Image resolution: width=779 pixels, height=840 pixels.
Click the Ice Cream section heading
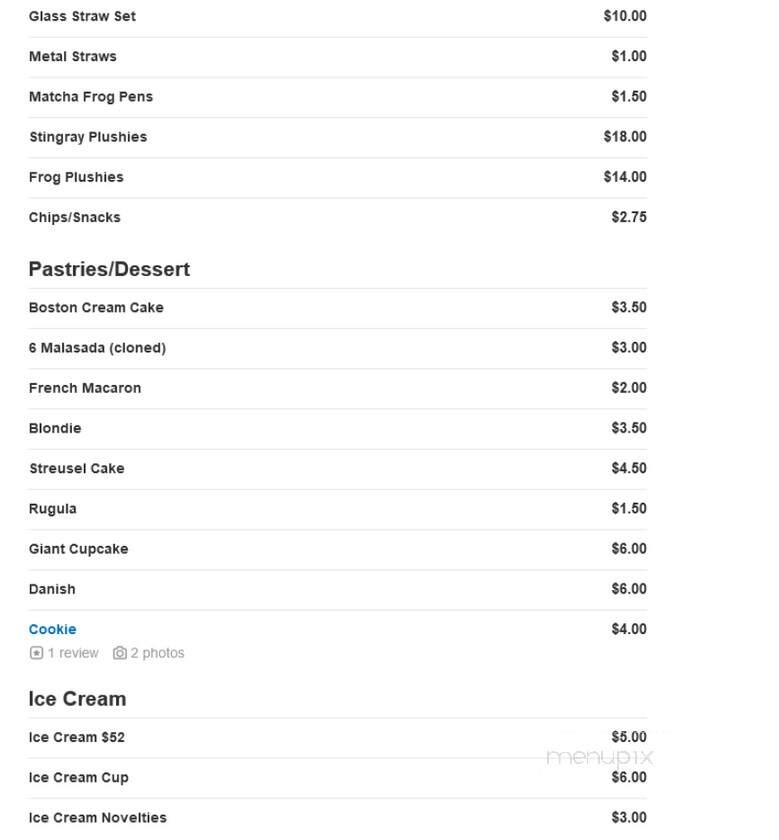pyautogui.click(x=78, y=699)
